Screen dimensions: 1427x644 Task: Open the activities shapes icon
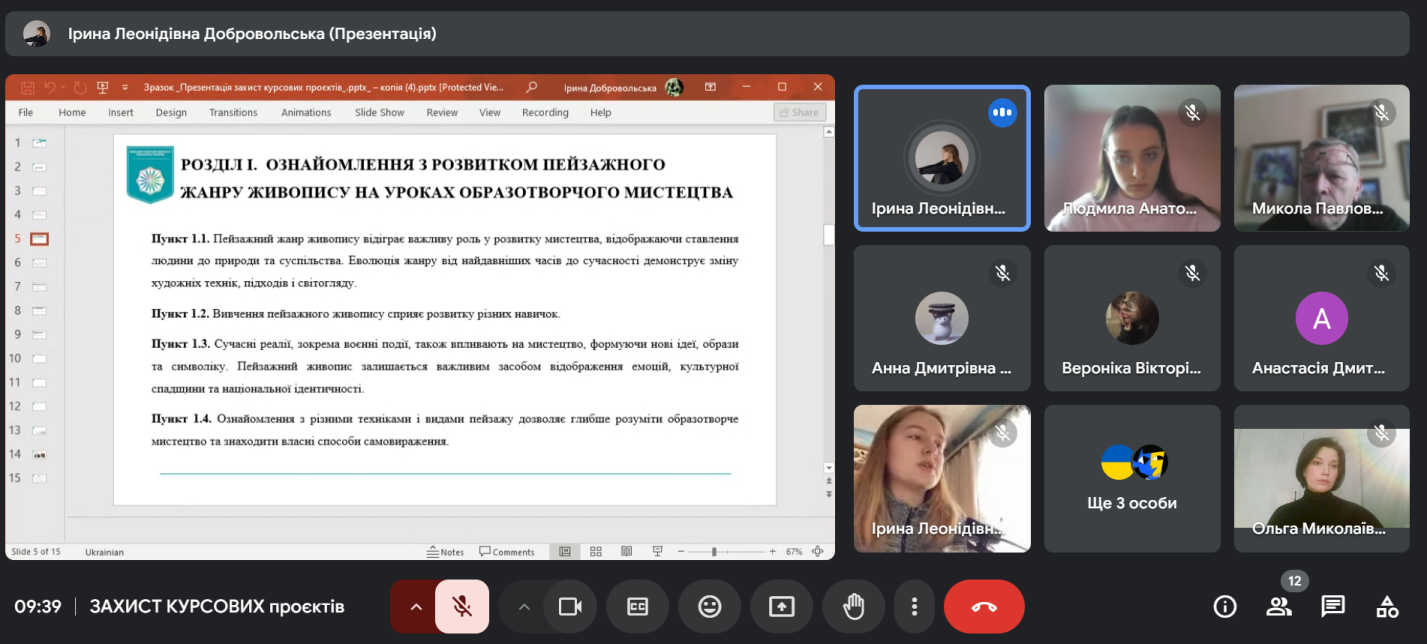pos(1386,606)
